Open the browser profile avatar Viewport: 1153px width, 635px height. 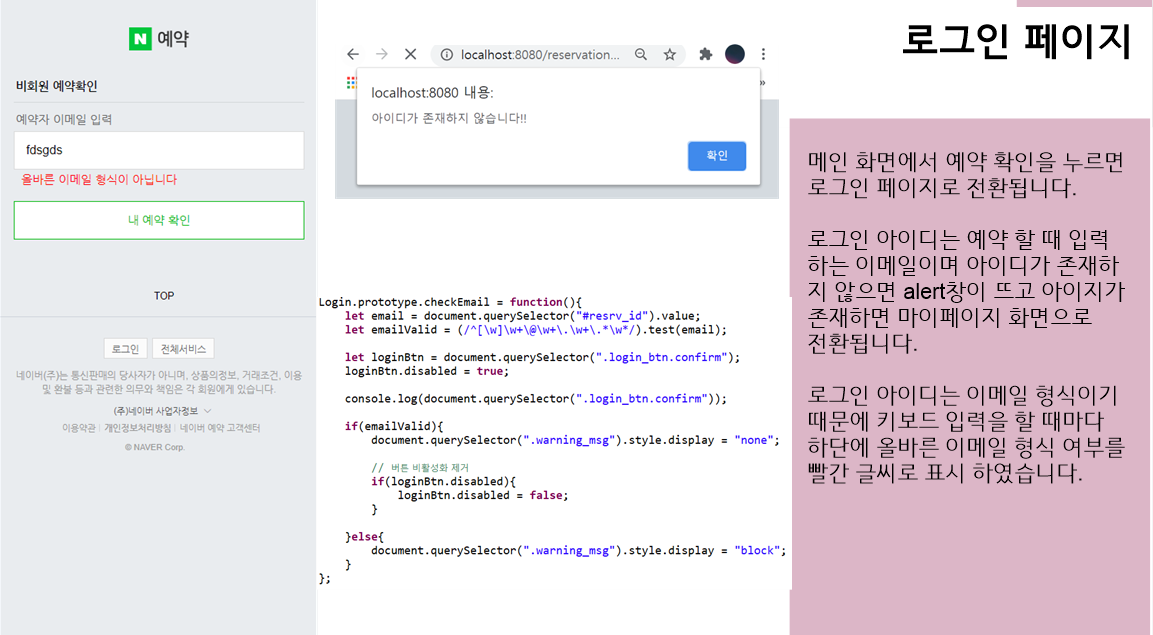[735, 54]
